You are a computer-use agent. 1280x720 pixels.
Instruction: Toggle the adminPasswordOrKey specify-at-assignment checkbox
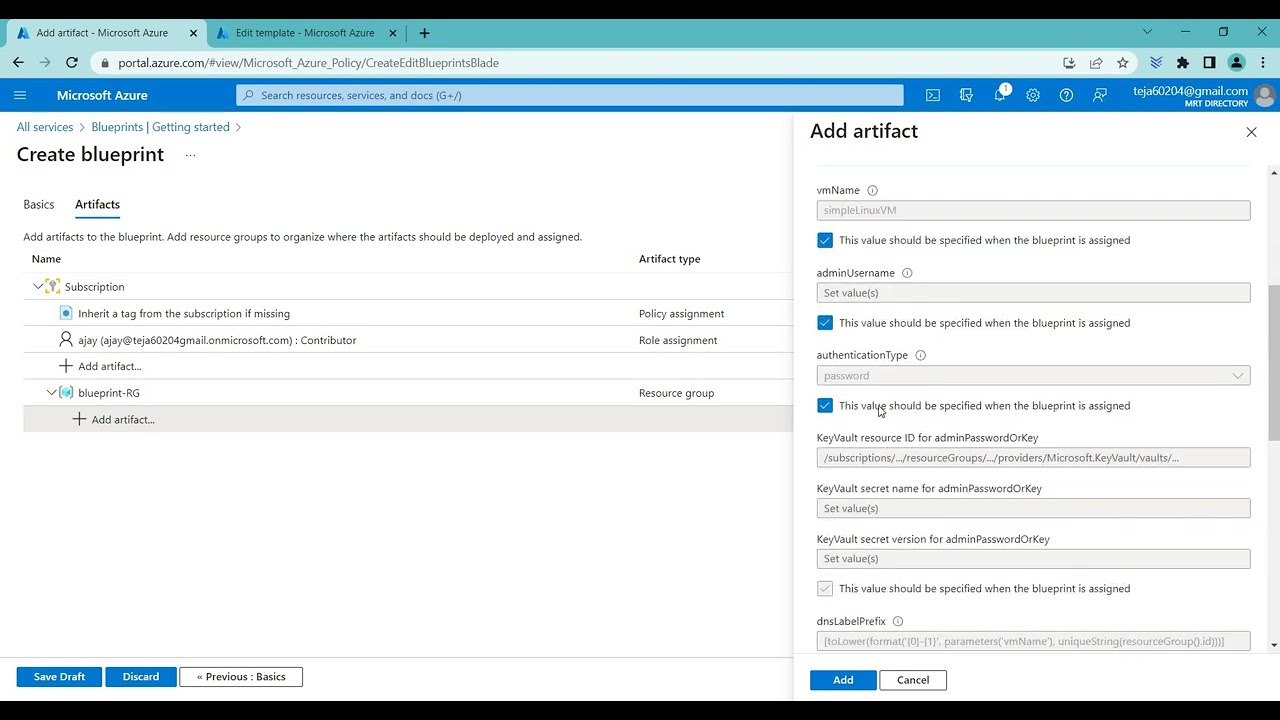(x=825, y=589)
